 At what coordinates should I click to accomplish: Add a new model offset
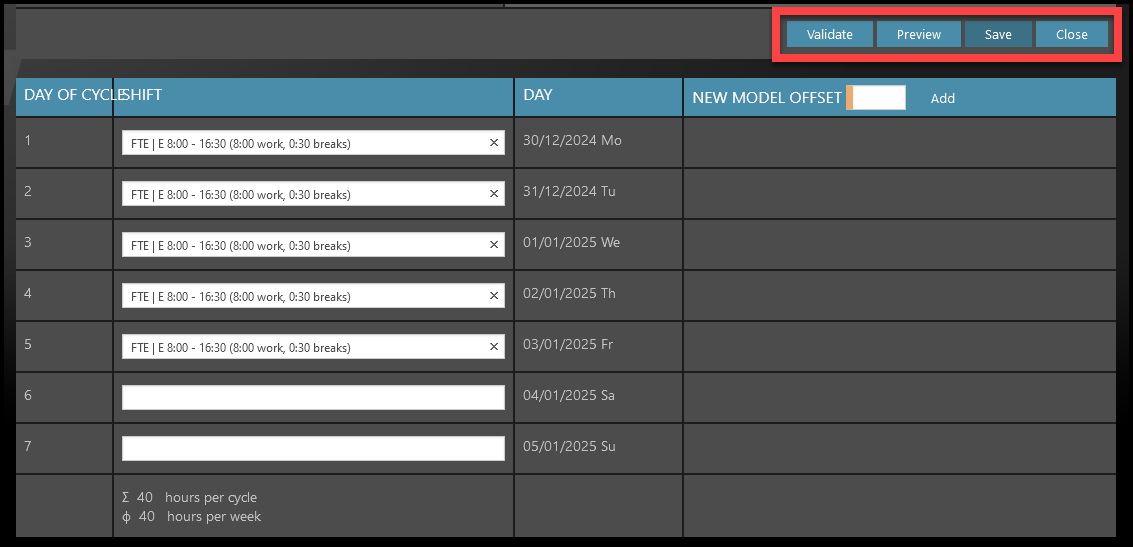pos(942,98)
